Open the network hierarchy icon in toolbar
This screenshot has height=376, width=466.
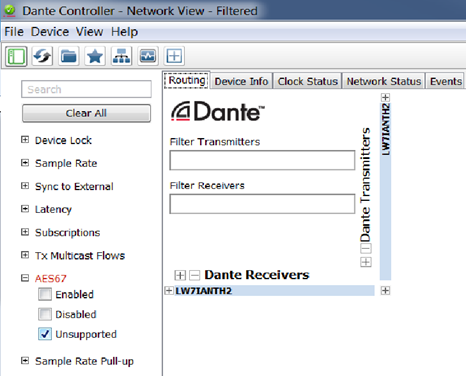pyautogui.click(x=121, y=56)
